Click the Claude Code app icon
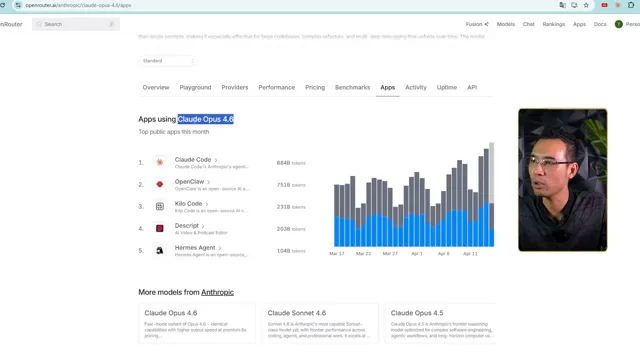 [160, 162]
